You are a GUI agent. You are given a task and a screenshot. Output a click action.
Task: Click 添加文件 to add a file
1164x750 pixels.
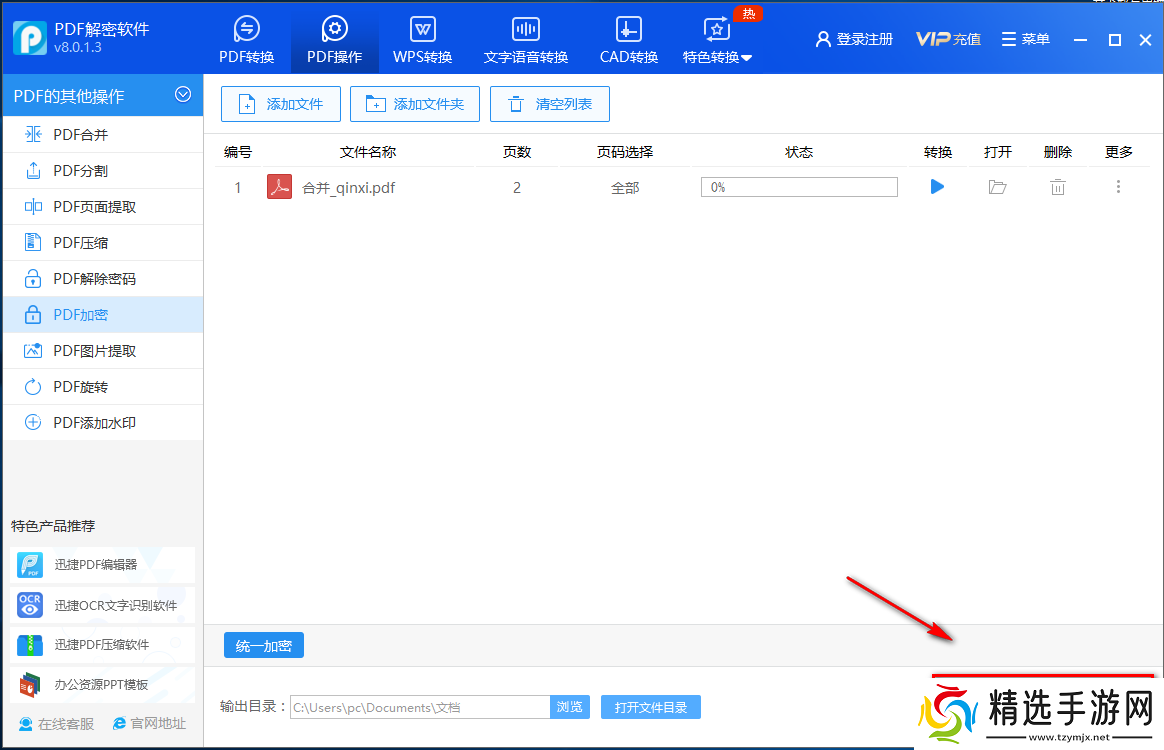click(x=280, y=103)
